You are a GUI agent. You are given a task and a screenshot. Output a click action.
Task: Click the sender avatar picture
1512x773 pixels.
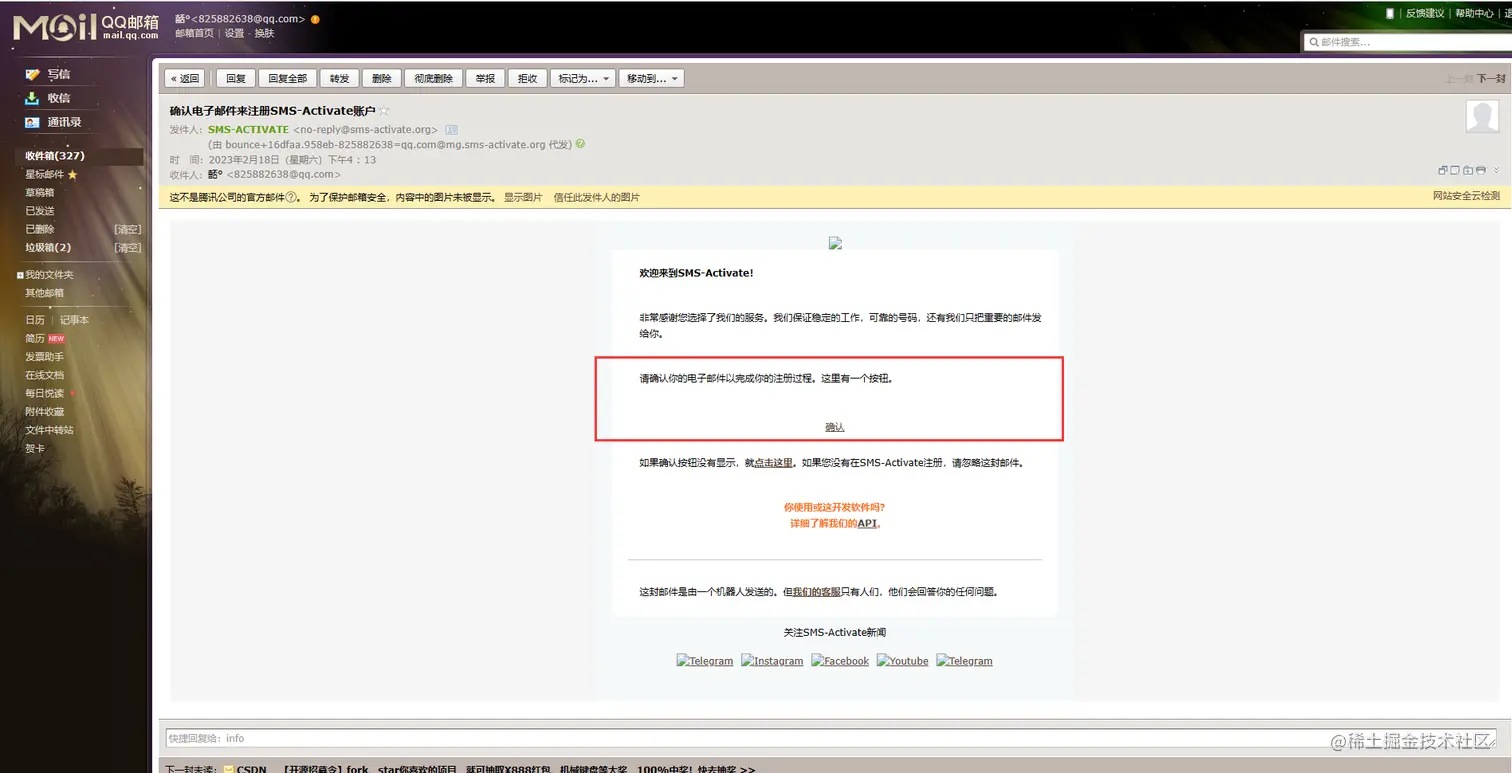point(1482,117)
